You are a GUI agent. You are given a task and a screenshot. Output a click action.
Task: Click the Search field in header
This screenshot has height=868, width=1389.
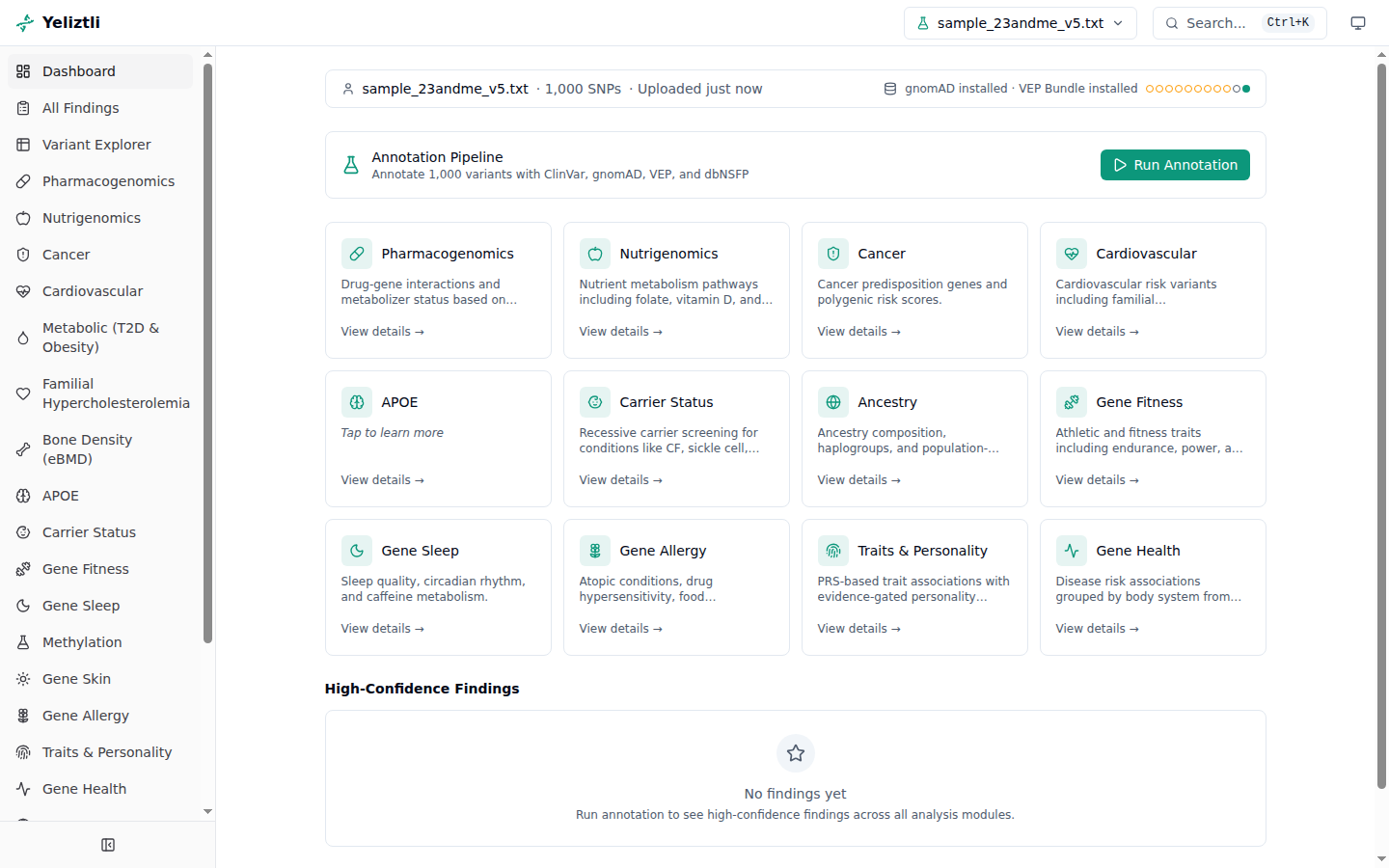click(1239, 23)
